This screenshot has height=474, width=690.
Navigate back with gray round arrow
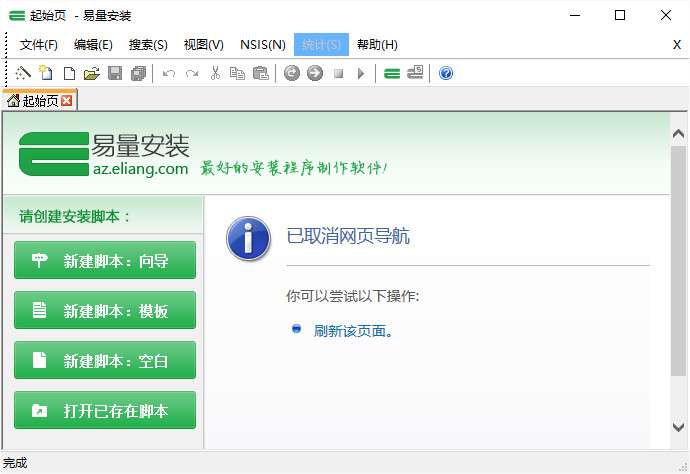[291, 73]
